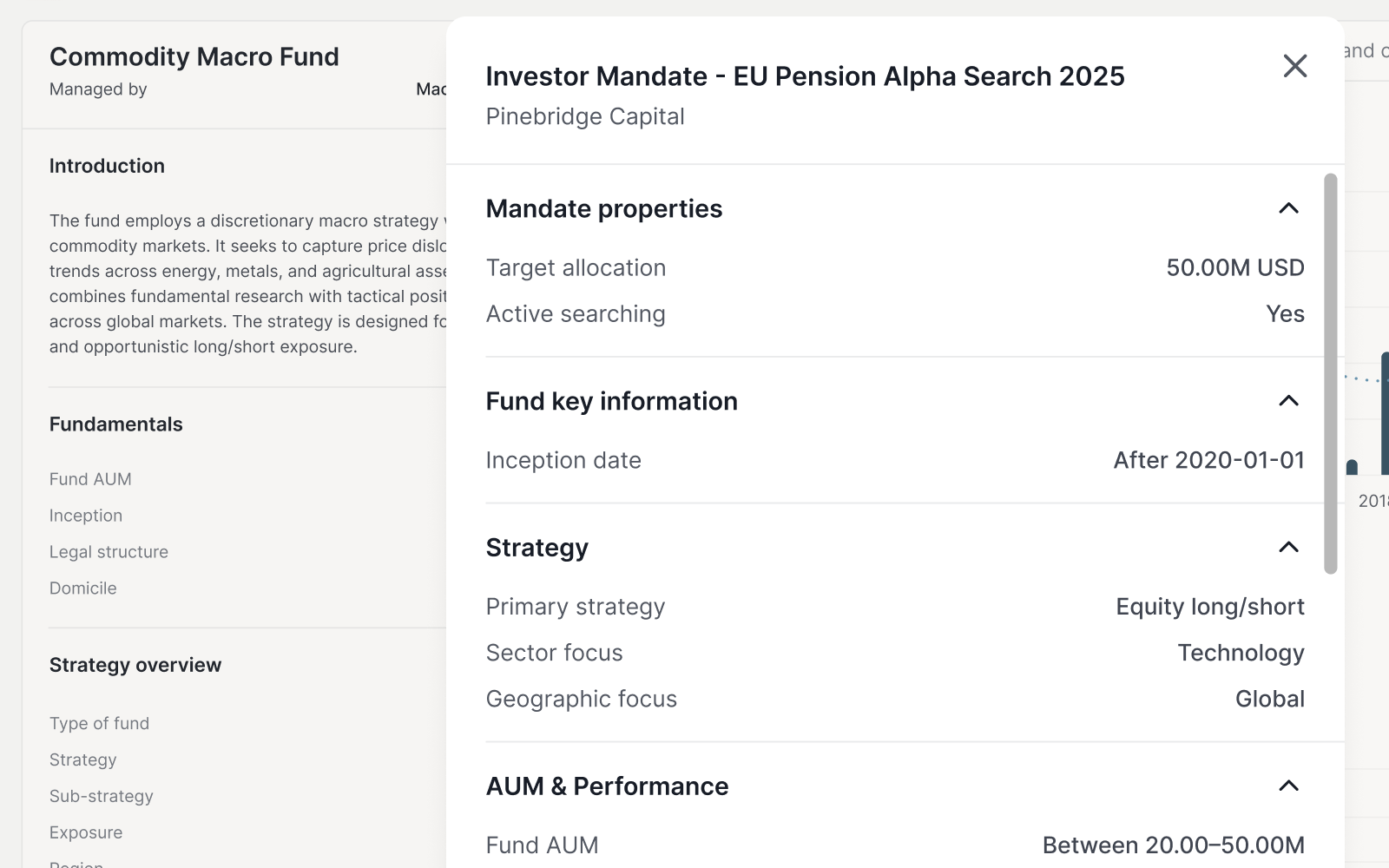Click the Investor Mandate panel title

coord(805,76)
